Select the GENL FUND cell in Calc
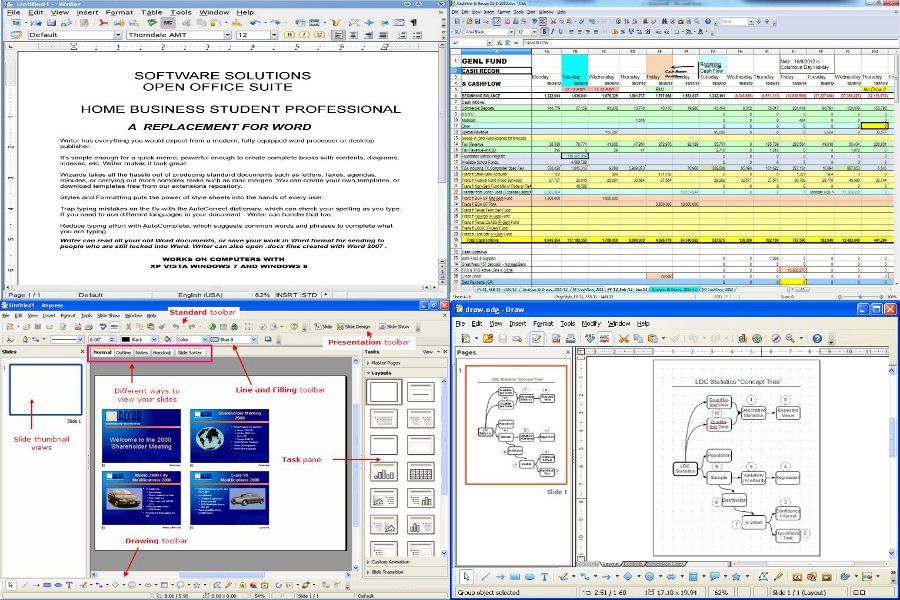The image size is (900, 600). [x=496, y=61]
